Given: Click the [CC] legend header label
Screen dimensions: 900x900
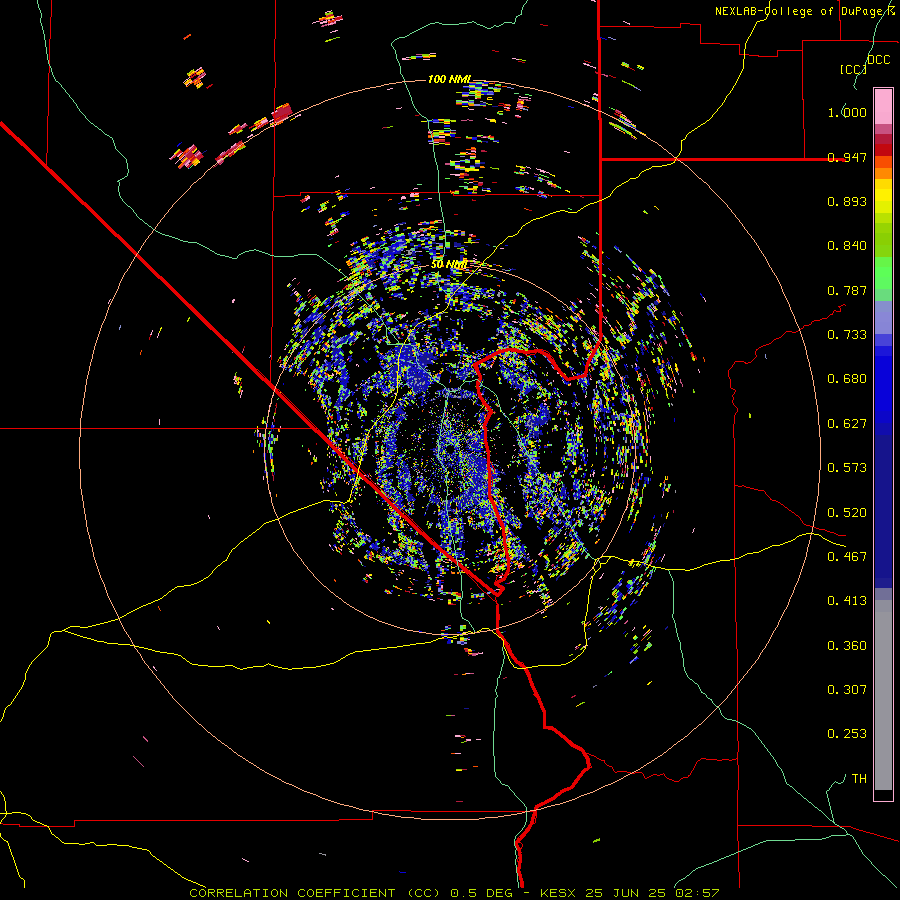Looking at the screenshot, I should pyautogui.click(x=853, y=69).
